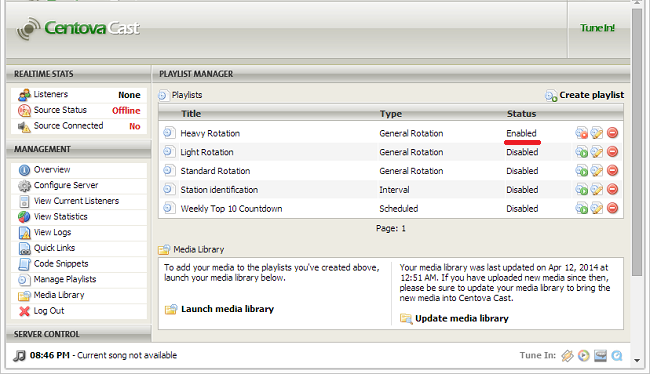Click the Title column header
The width and height of the screenshot is (650, 374).
(191, 114)
